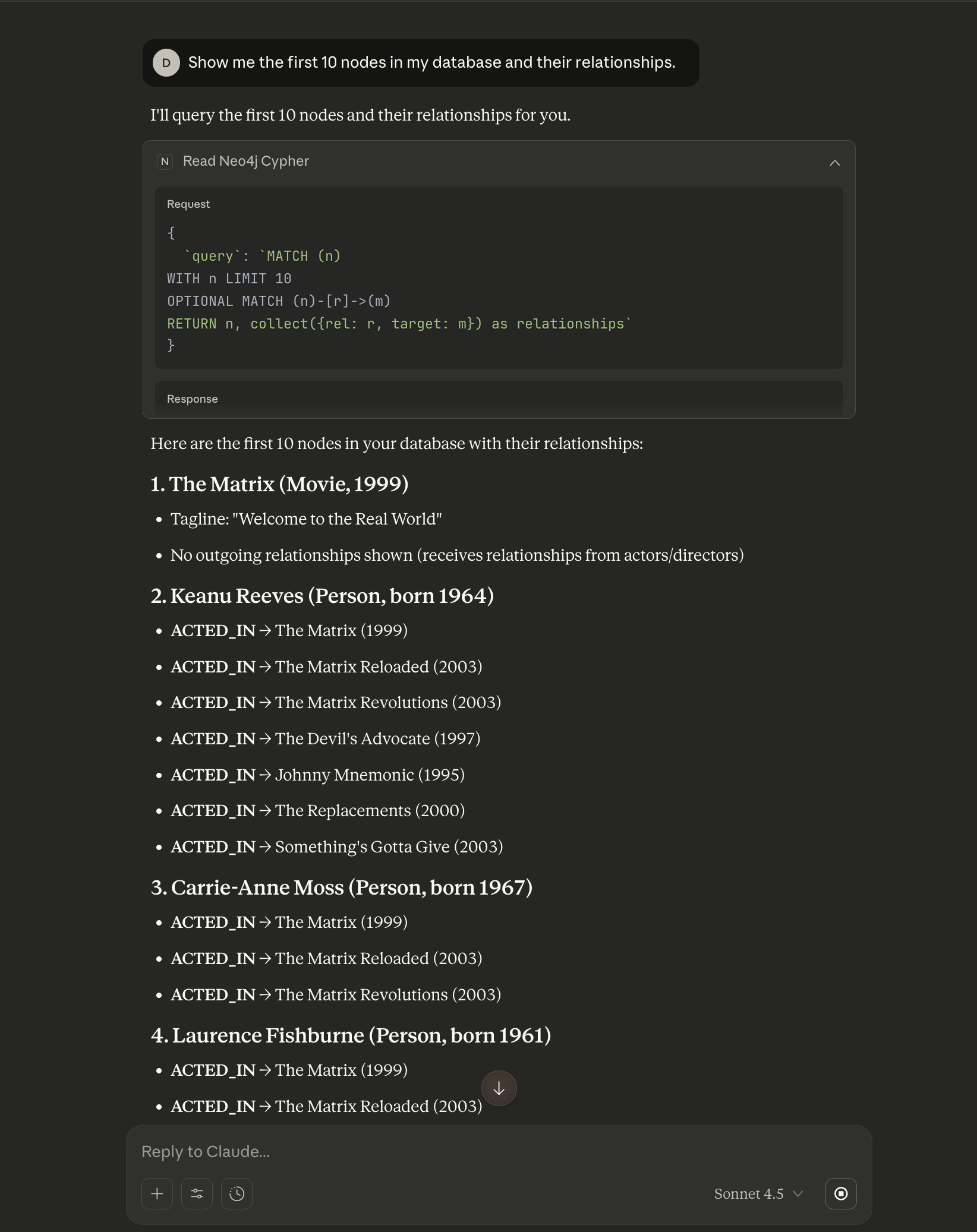The image size is (977, 1232).
Task: Click the Neo4j 'N' tool badge
Action: pyautogui.click(x=165, y=161)
